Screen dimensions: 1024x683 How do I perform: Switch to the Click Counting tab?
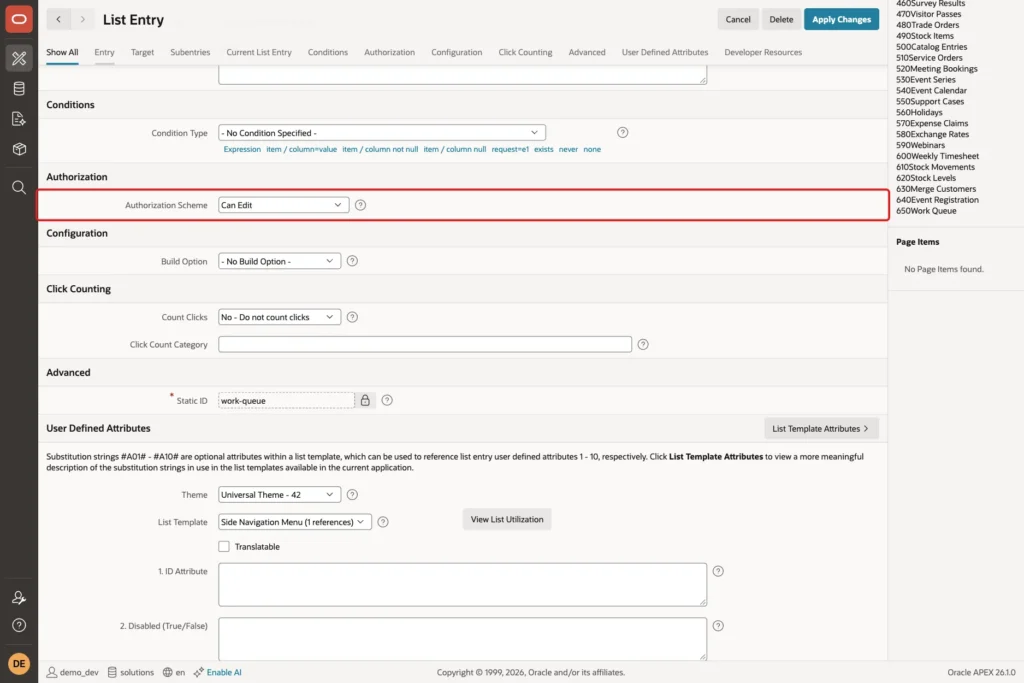click(525, 52)
